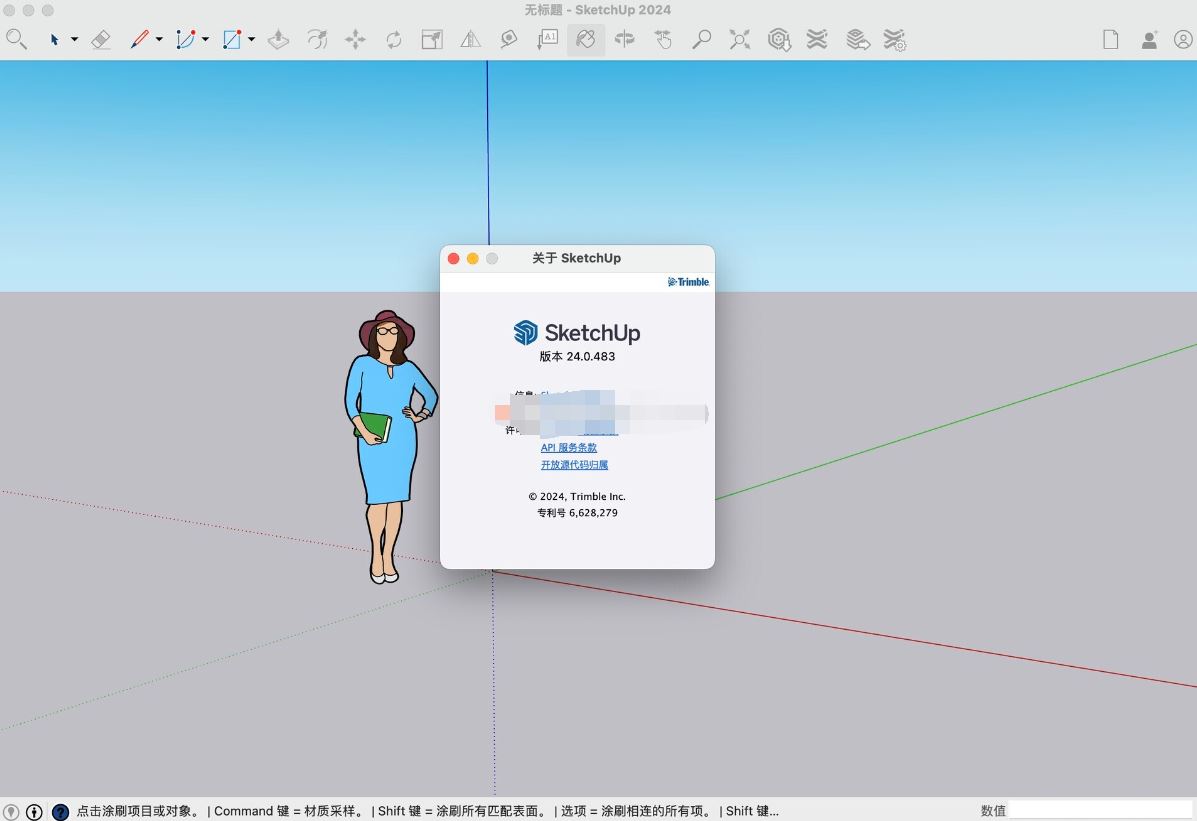Click the © 2024, Trimble Inc. text
The width and height of the screenshot is (1197, 821).
coord(577,496)
